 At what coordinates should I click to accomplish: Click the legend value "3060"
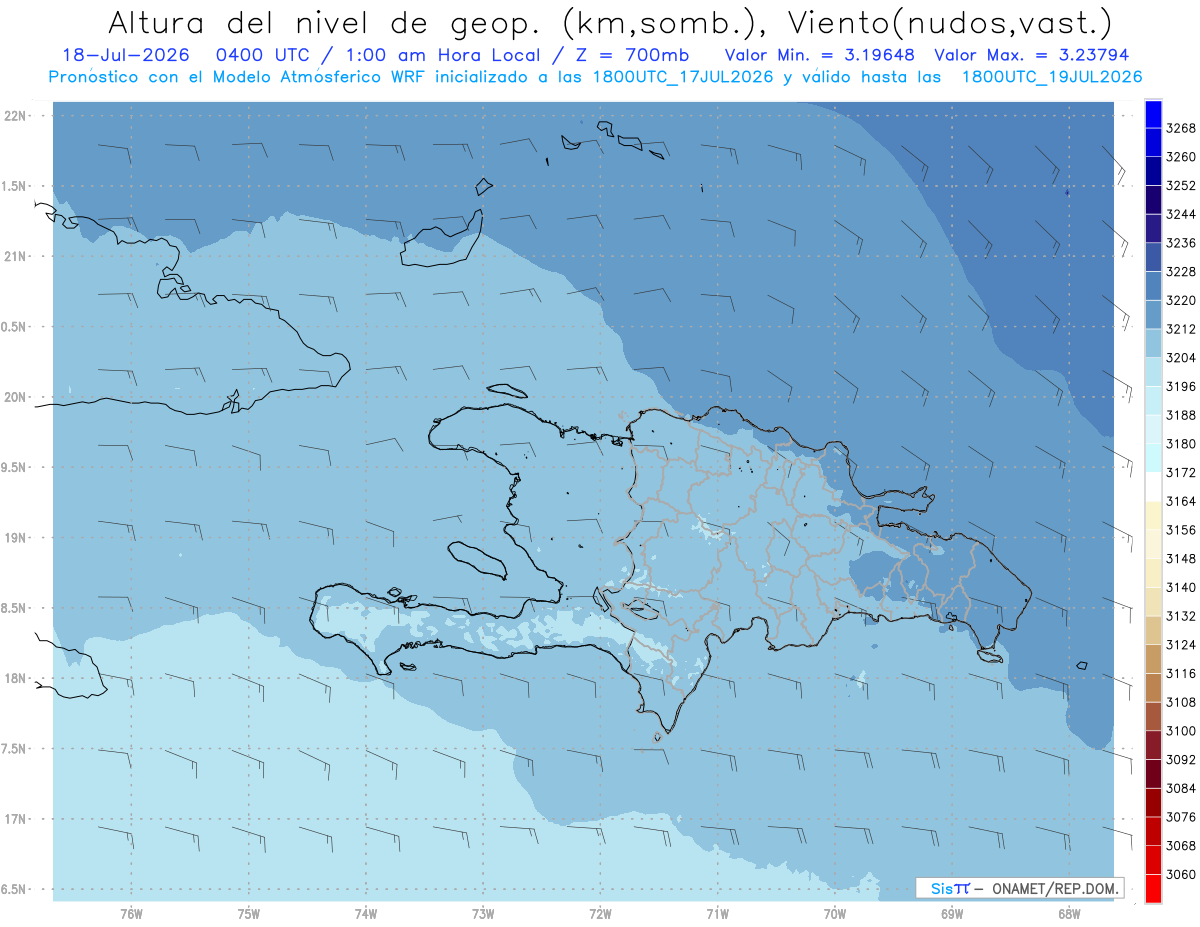1181,874
